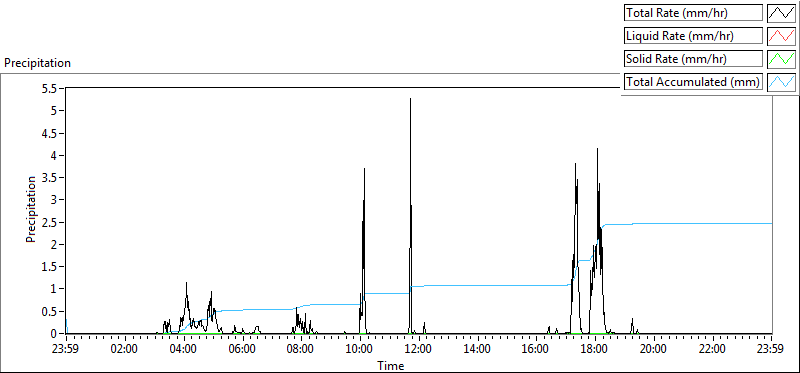This screenshot has height=373, width=800.
Task: Click the 04:00 time axis label
Action: pos(184,350)
